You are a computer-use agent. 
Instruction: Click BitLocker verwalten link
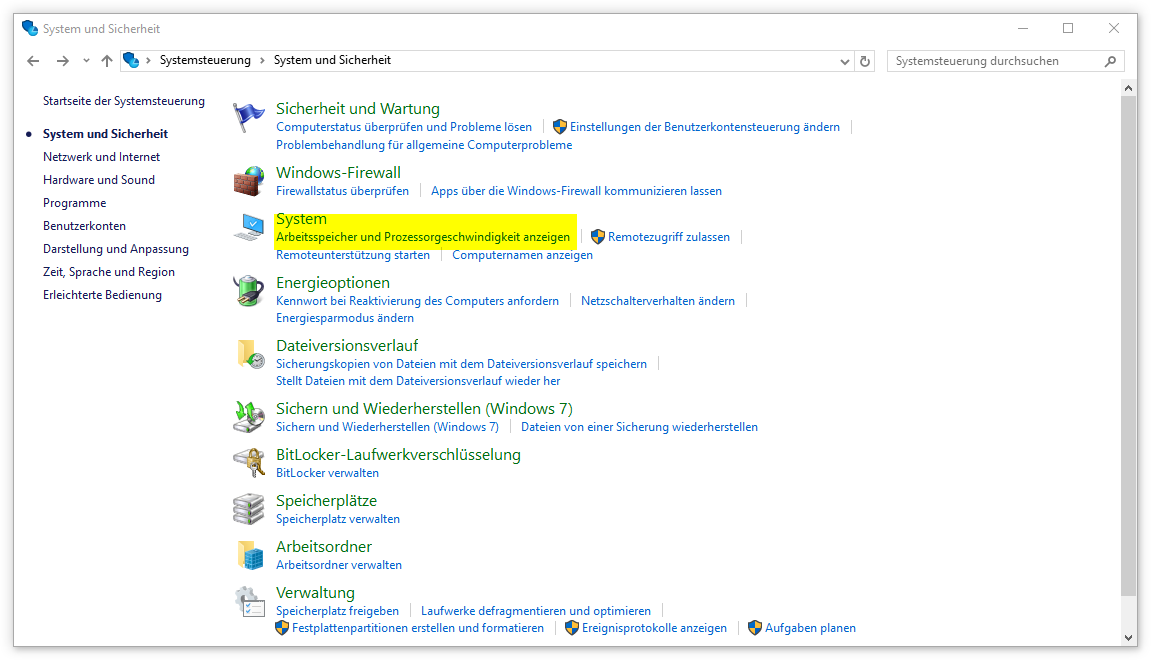[x=327, y=473]
